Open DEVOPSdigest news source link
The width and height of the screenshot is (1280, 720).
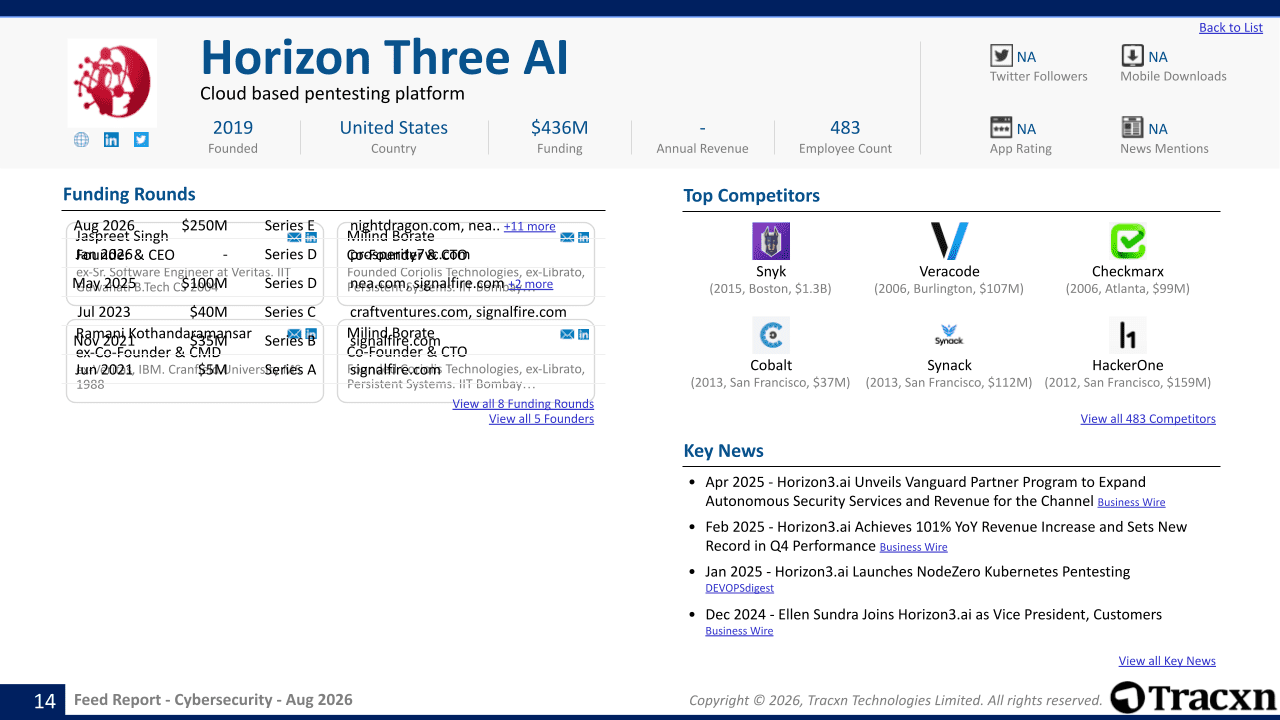pos(739,589)
